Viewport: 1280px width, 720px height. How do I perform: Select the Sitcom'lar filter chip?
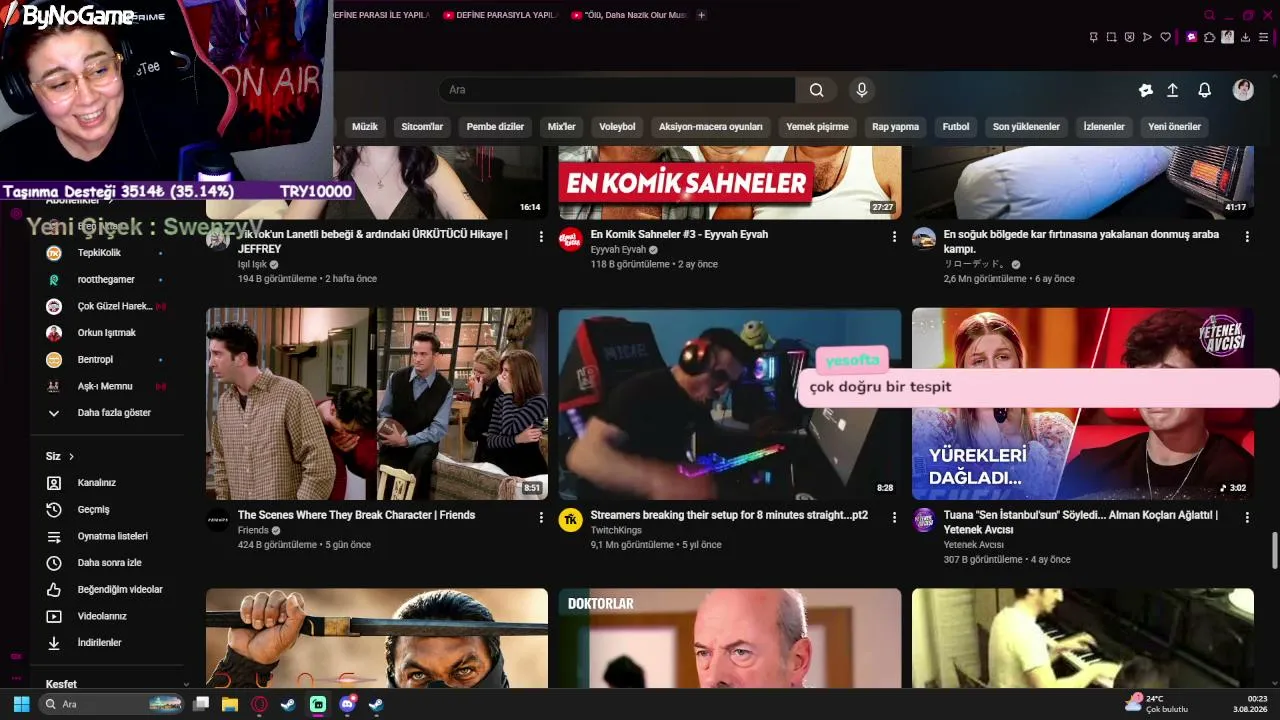(422, 127)
